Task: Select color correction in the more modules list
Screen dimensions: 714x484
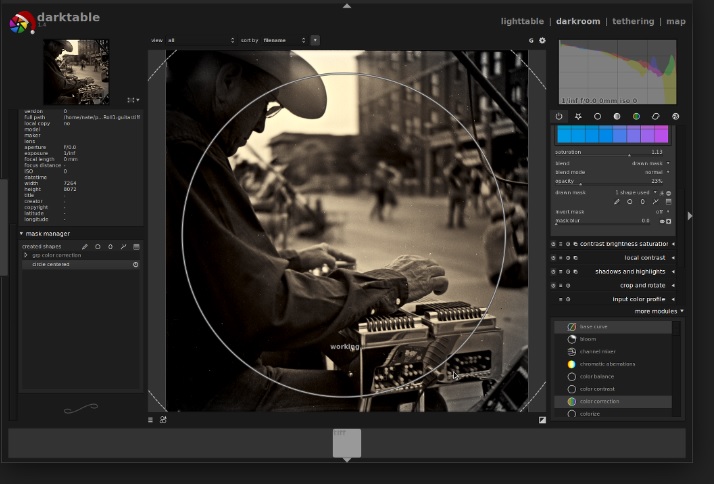Action: click(599, 401)
